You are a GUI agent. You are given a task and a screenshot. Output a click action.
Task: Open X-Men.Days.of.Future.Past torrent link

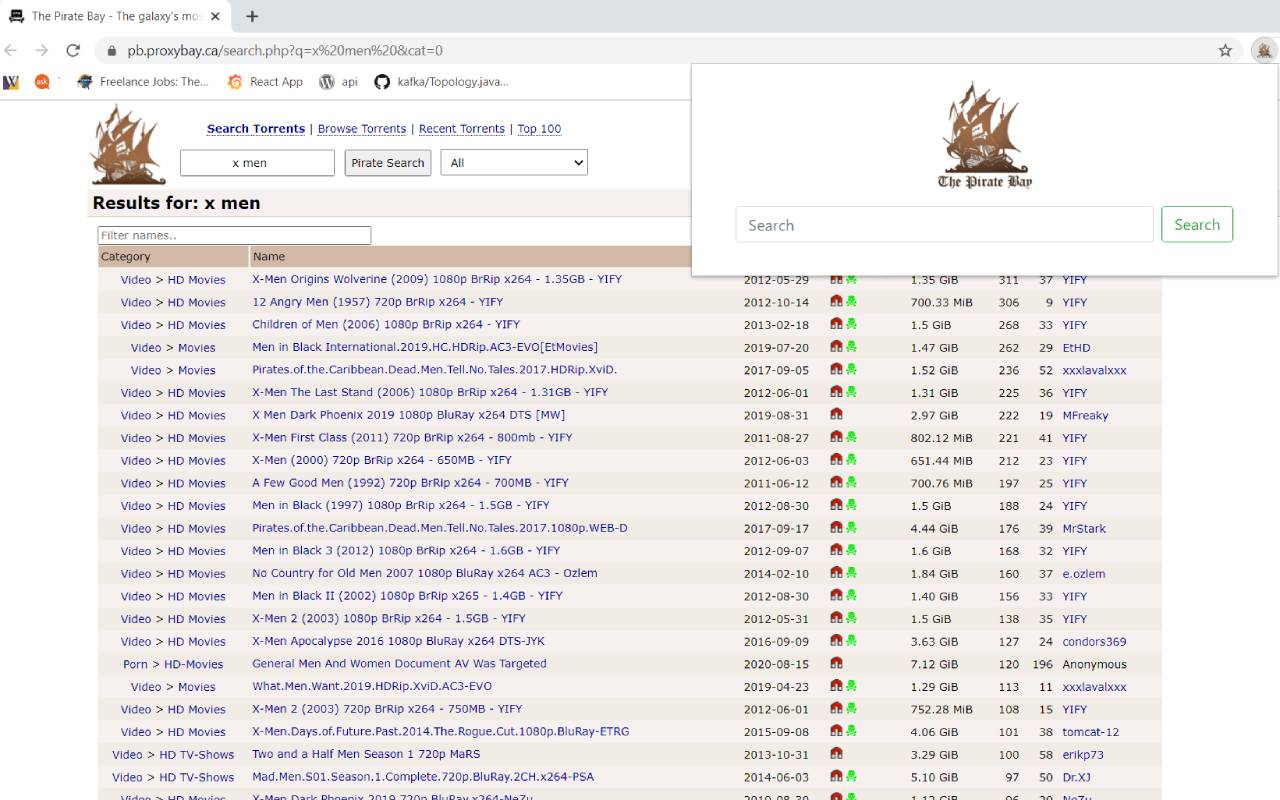coord(441,731)
